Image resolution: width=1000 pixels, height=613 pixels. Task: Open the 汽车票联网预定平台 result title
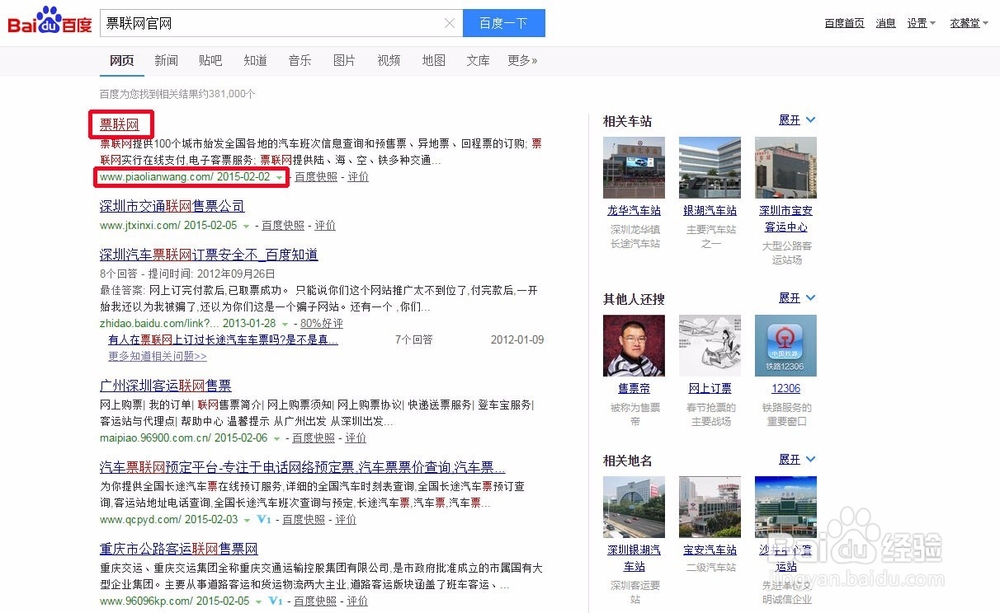tap(302, 467)
